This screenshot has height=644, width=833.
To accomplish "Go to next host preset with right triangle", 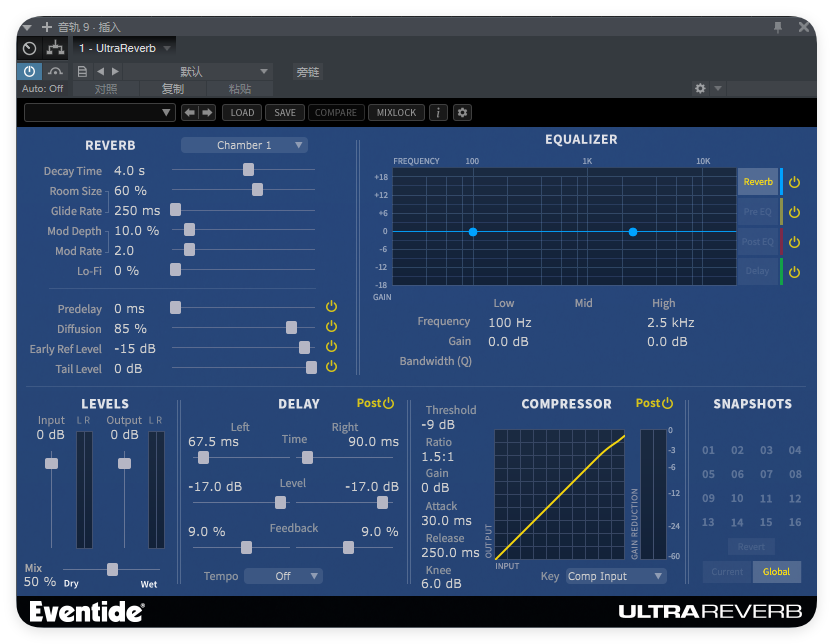I will click(x=115, y=71).
